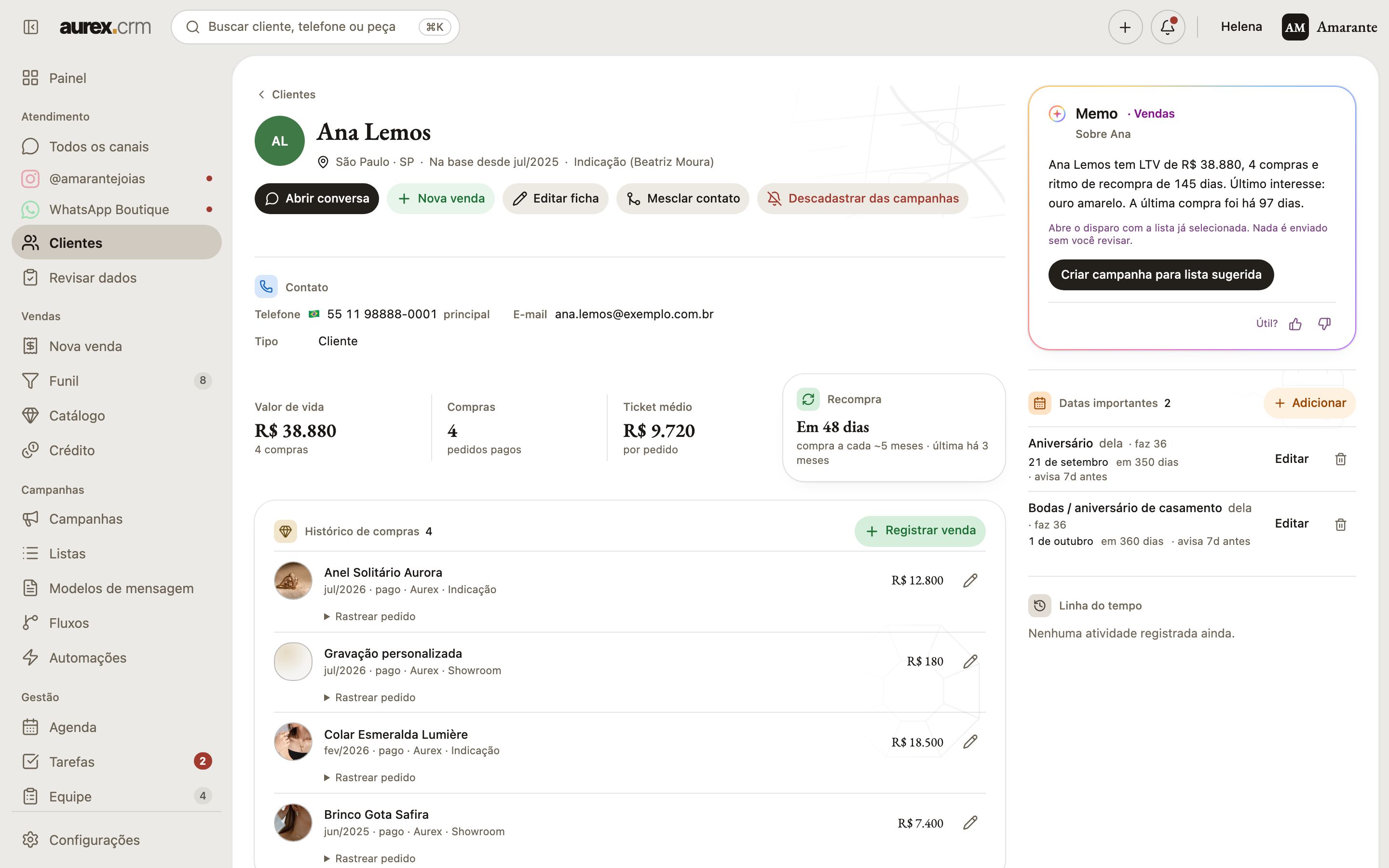Open the Funil sidebar item
The height and width of the screenshot is (868, 1389).
pyautogui.click(x=117, y=380)
